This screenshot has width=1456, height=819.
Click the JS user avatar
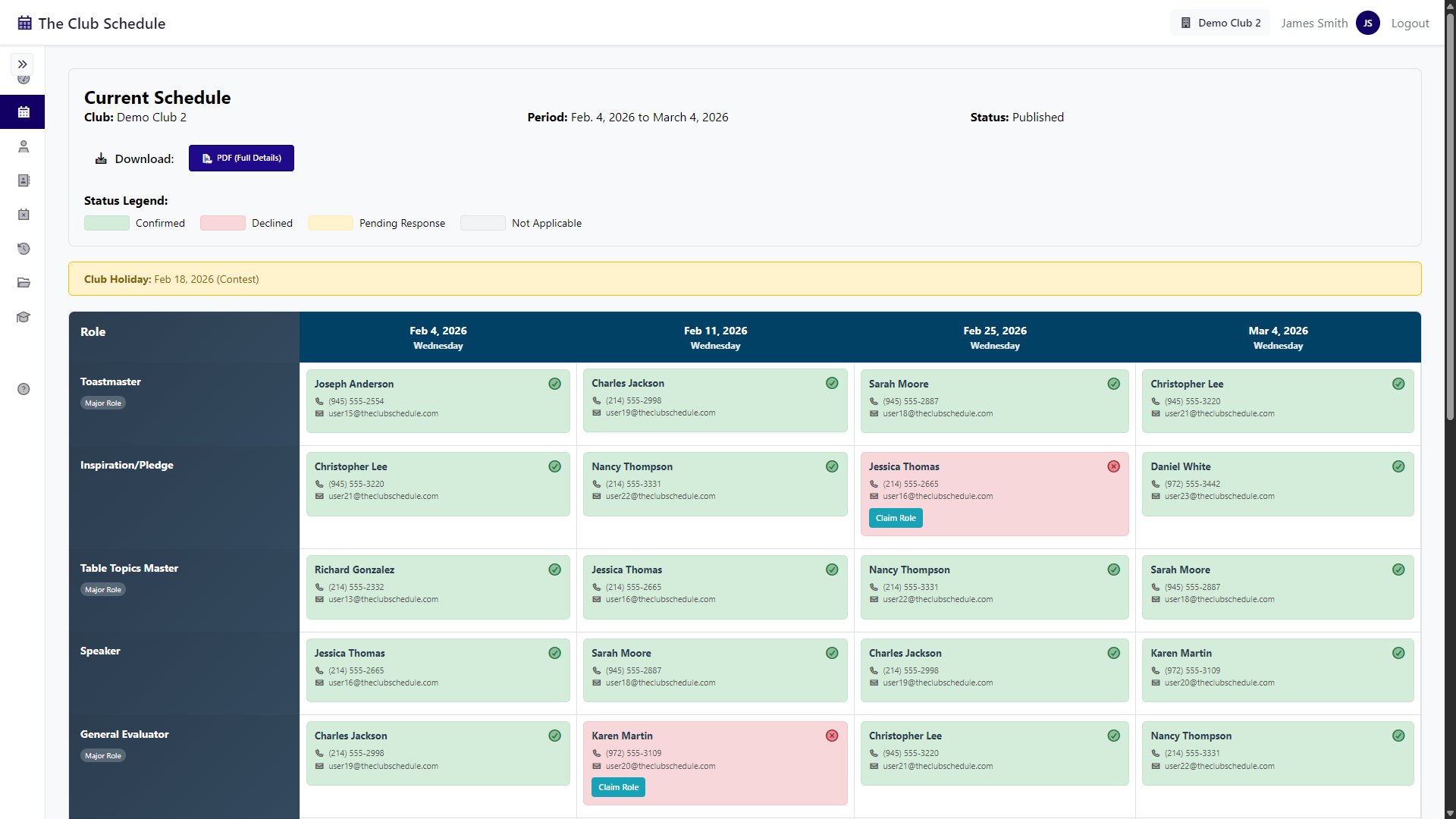(1367, 23)
